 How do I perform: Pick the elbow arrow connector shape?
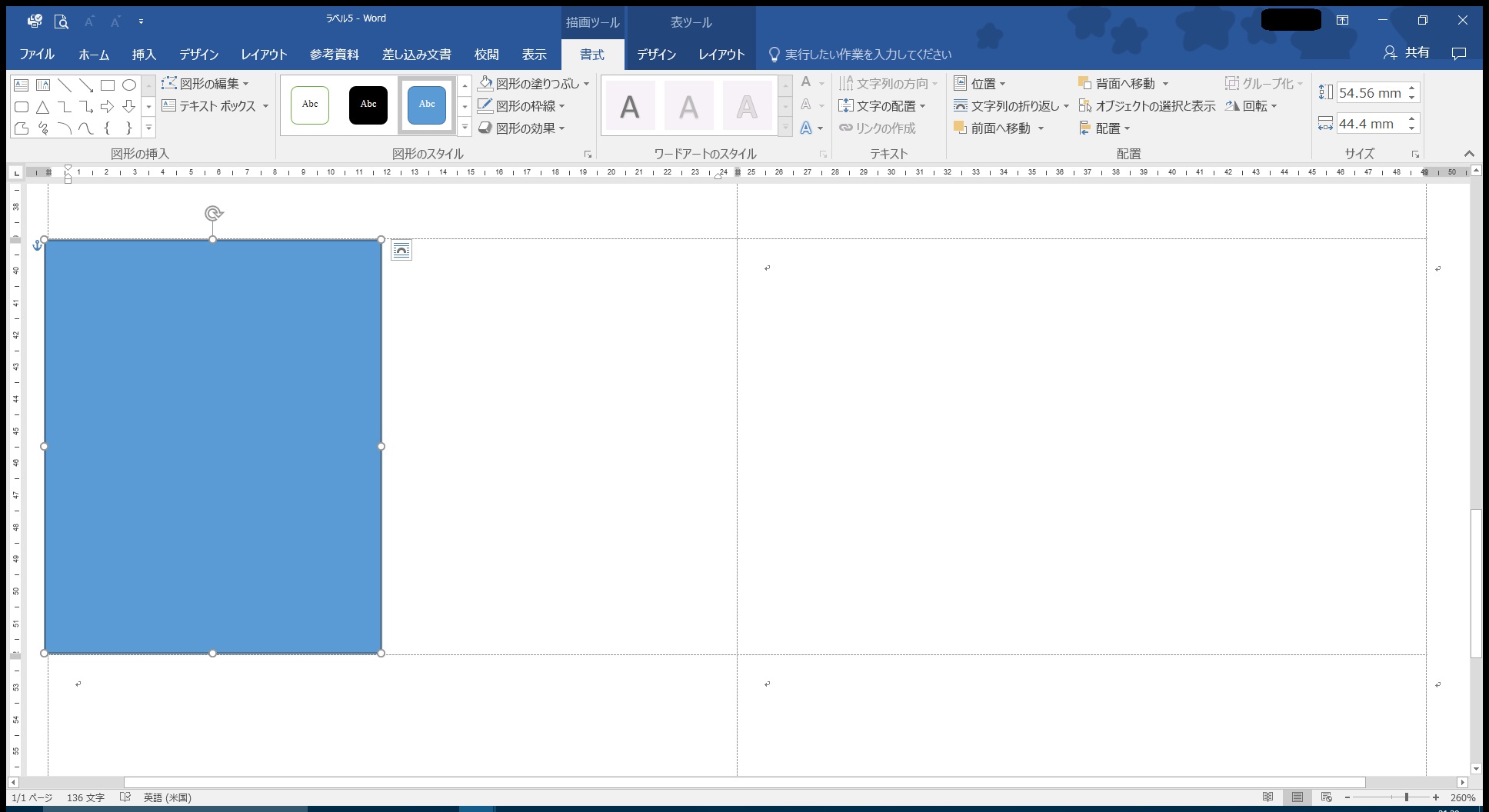tap(86, 107)
